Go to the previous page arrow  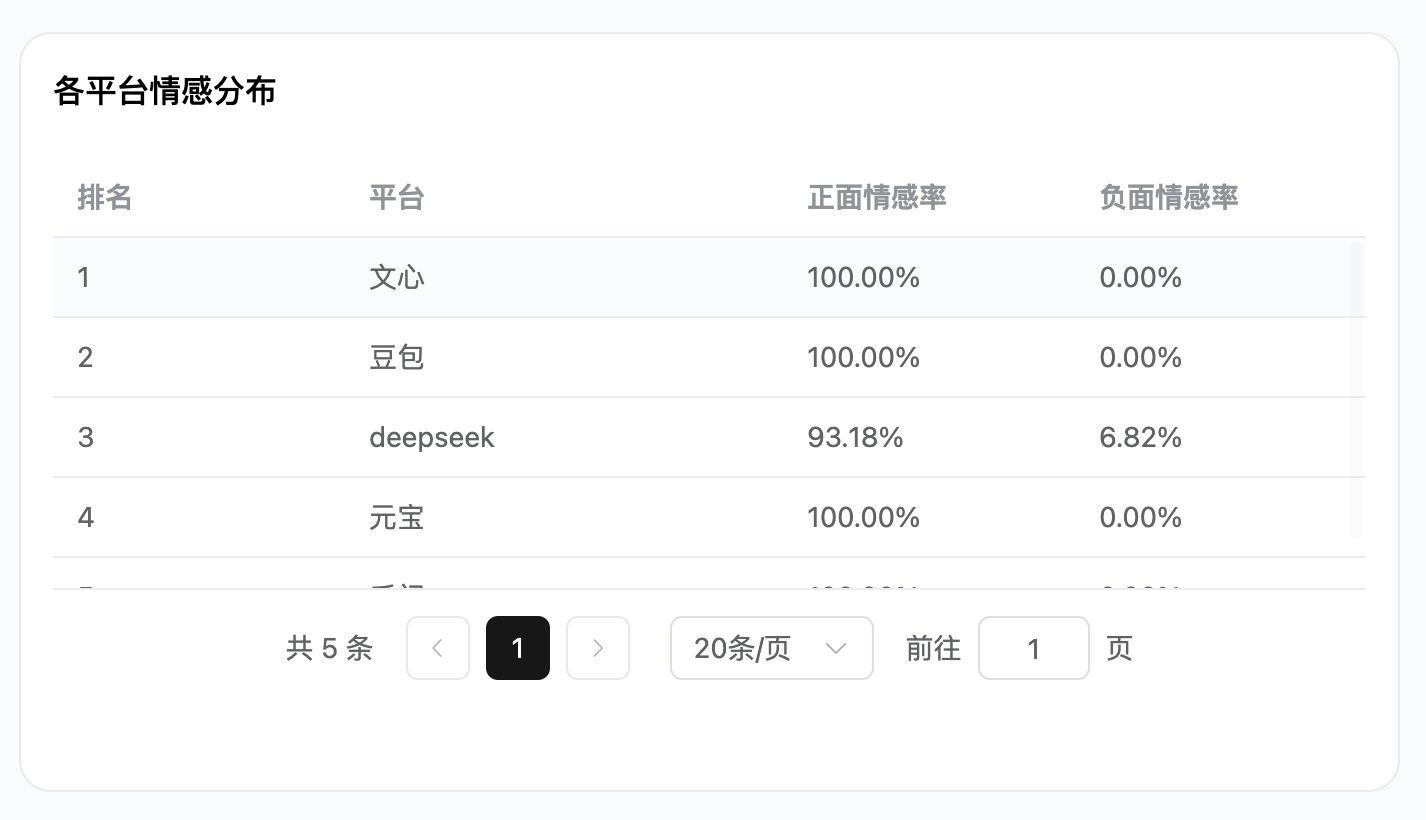coord(438,648)
